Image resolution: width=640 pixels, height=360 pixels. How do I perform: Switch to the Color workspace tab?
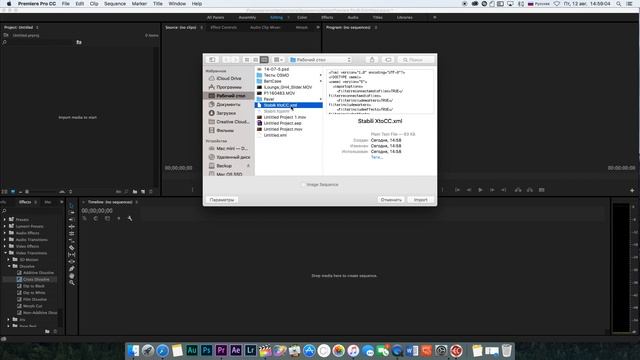point(302,18)
